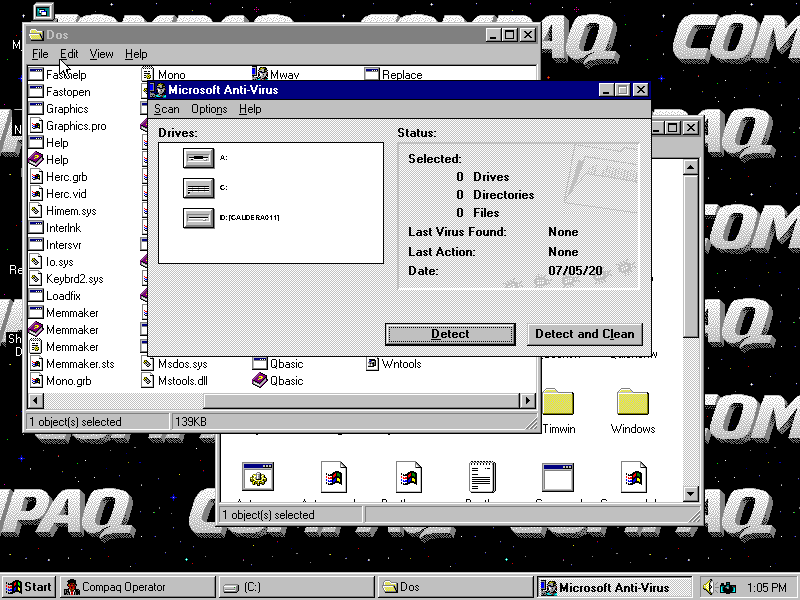The image size is (800, 600).
Task: Select the Qbasic program with window icon
Action: (x=260, y=364)
